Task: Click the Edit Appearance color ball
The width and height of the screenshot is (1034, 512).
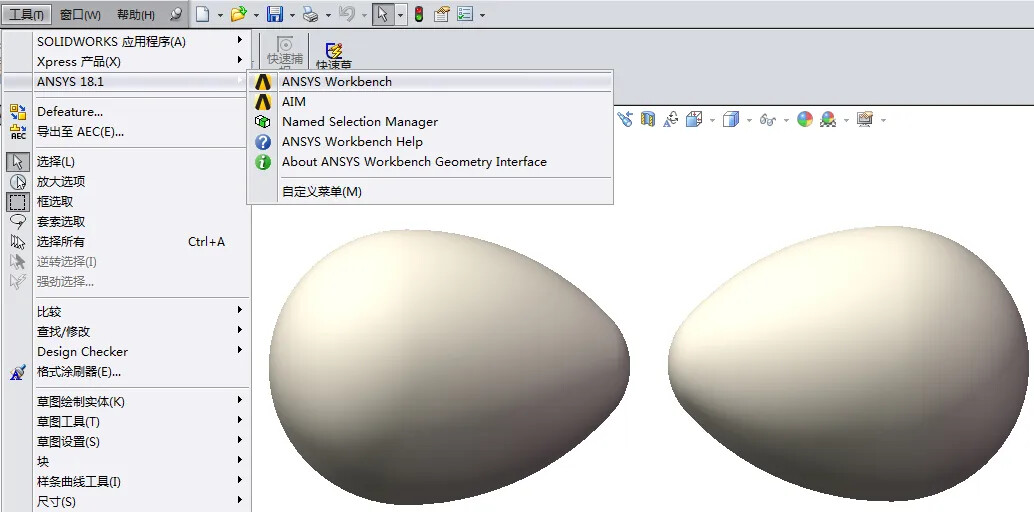Action: pos(805,120)
